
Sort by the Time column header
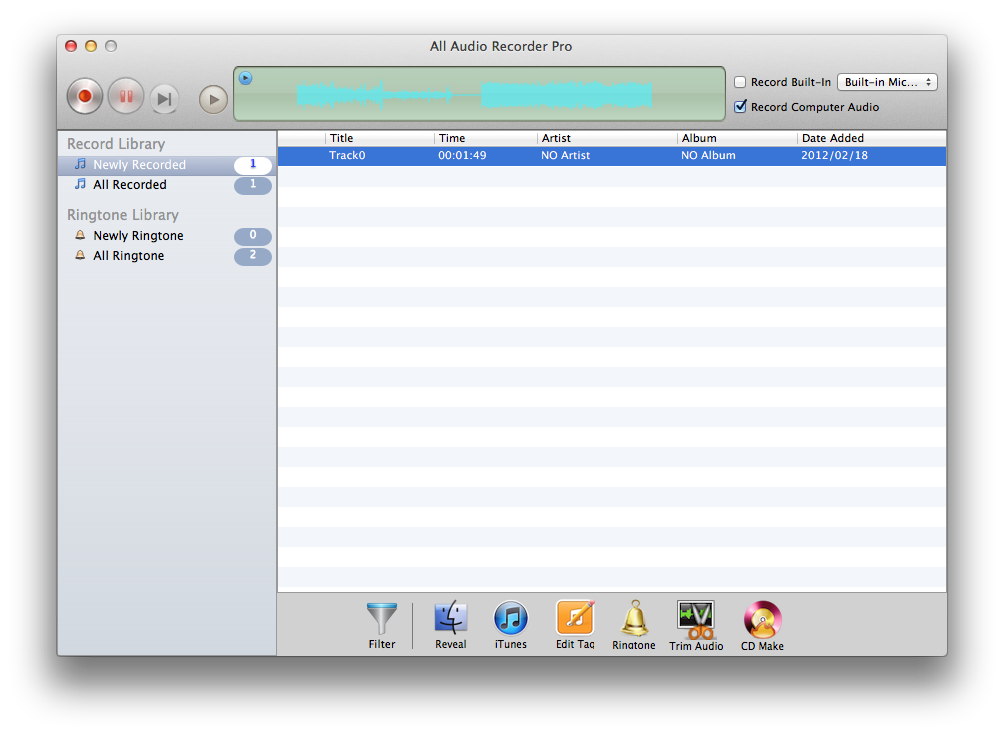[485, 138]
